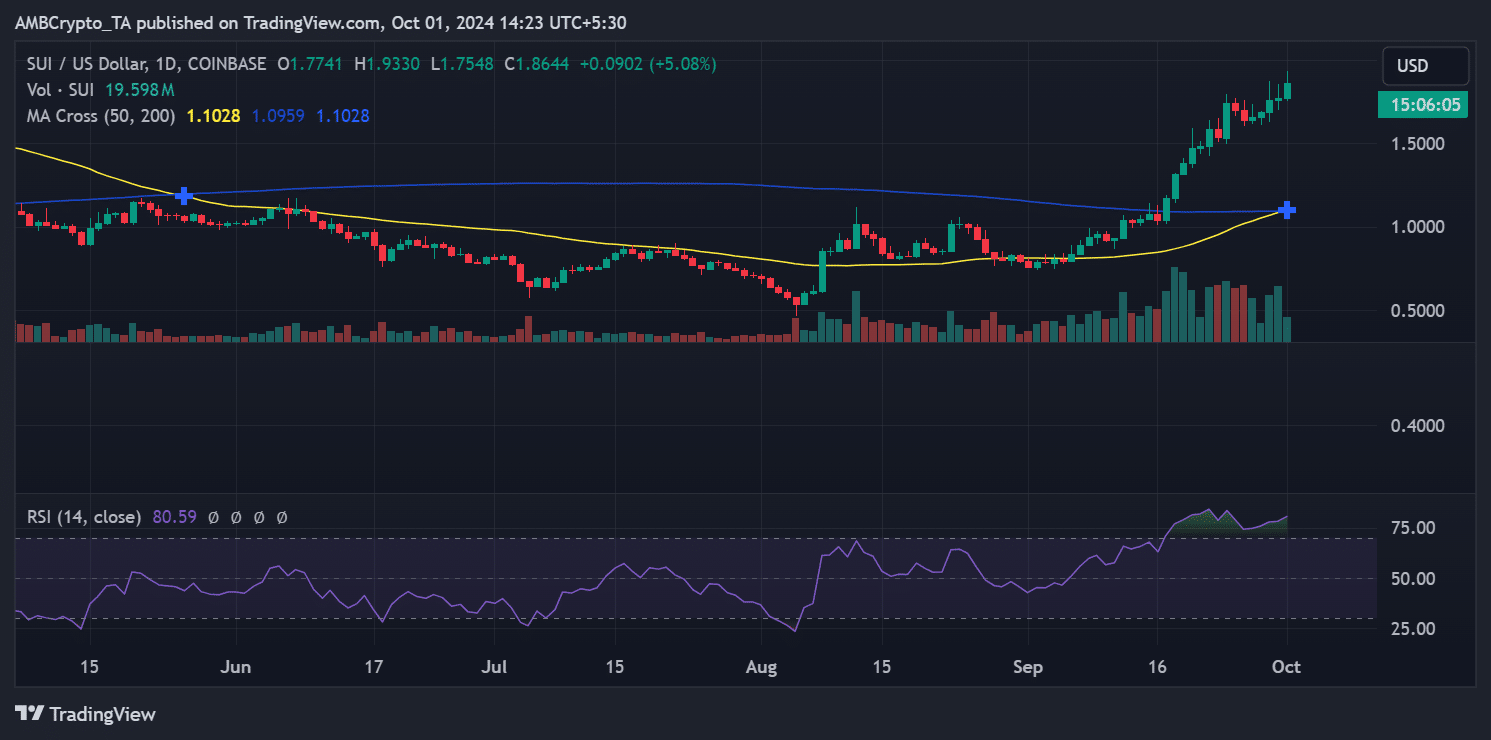Click the blue cross marker near late May

[184, 195]
